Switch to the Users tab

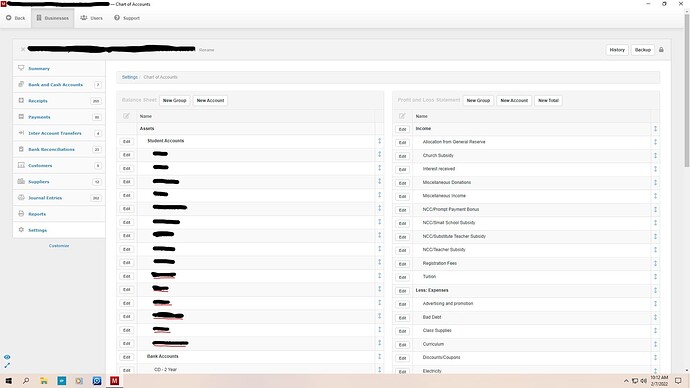[x=92, y=18]
